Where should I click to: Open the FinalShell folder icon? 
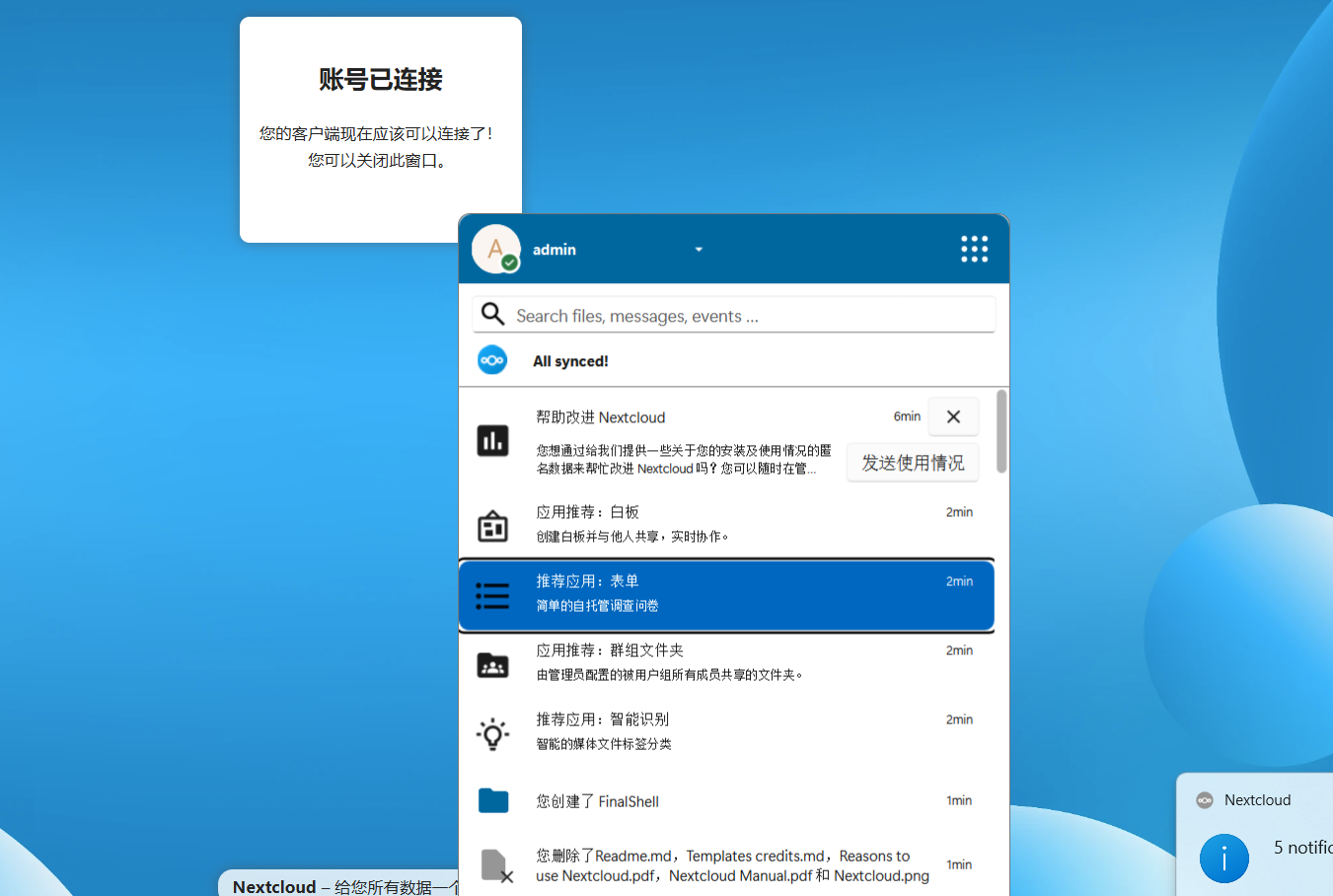pyautogui.click(x=493, y=801)
